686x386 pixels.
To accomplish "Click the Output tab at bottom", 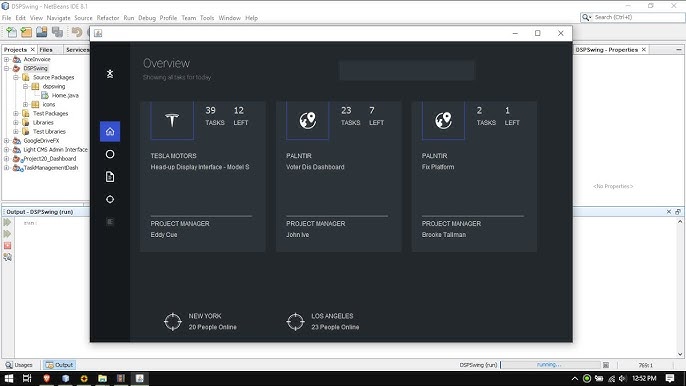I will point(60,365).
